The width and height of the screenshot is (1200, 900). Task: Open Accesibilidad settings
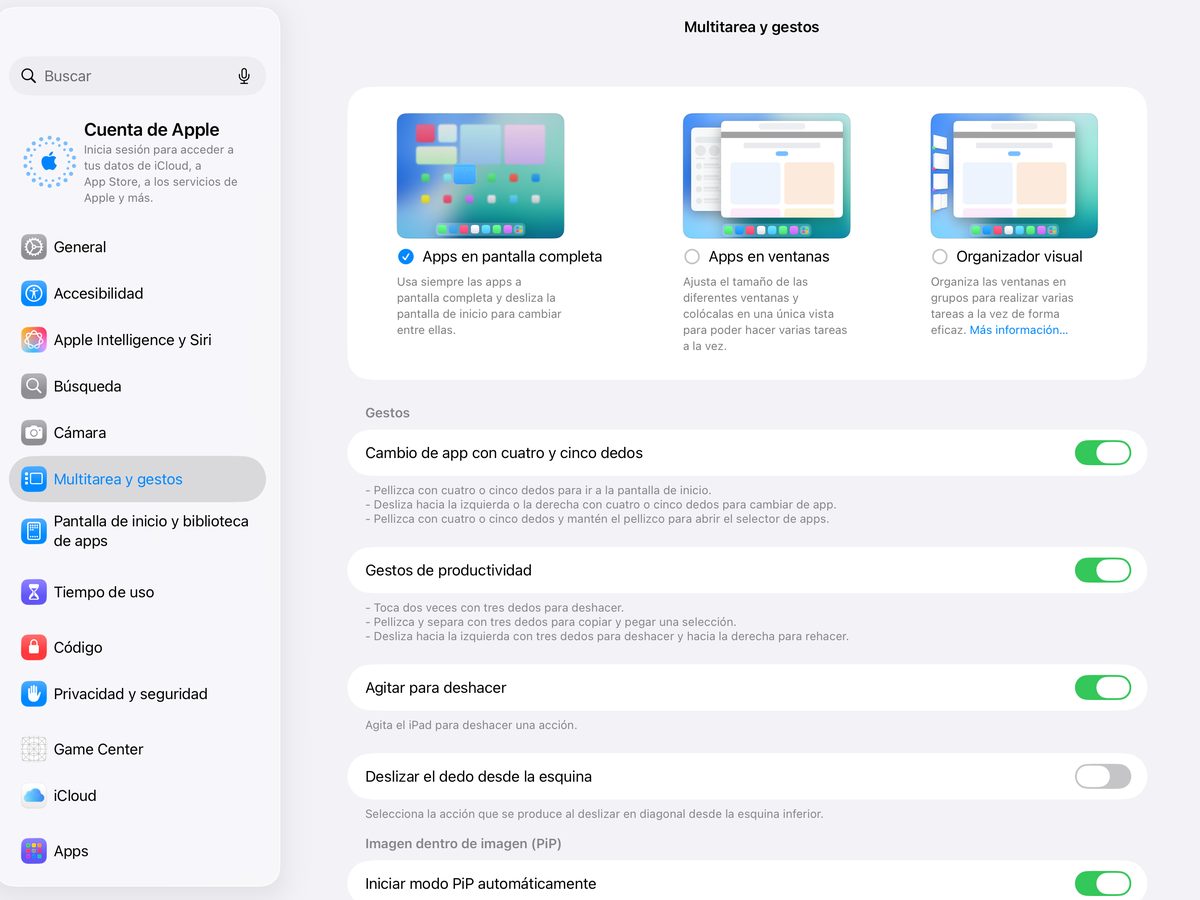point(137,293)
